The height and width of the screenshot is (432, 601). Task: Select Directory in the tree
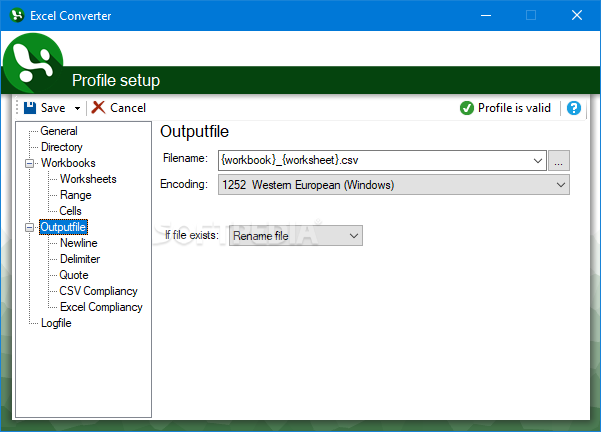pyautogui.click(x=62, y=147)
